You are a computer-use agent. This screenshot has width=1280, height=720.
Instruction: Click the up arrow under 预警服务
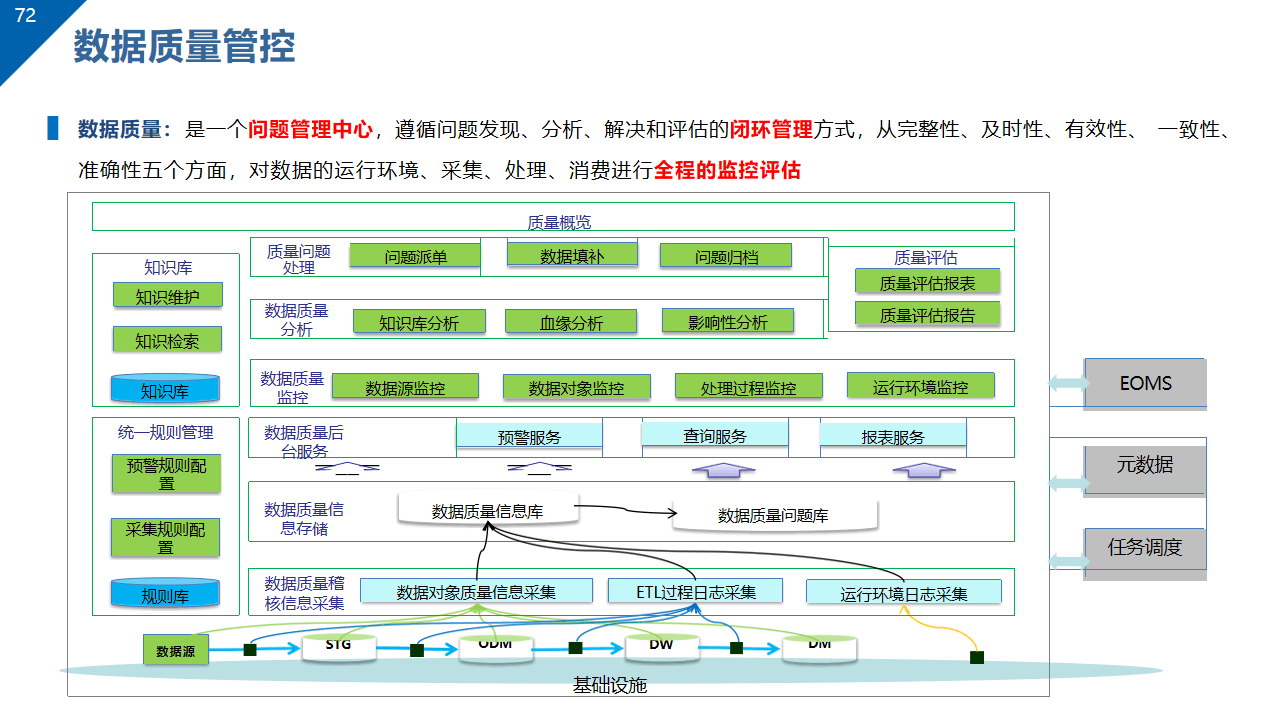pos(540,467)
